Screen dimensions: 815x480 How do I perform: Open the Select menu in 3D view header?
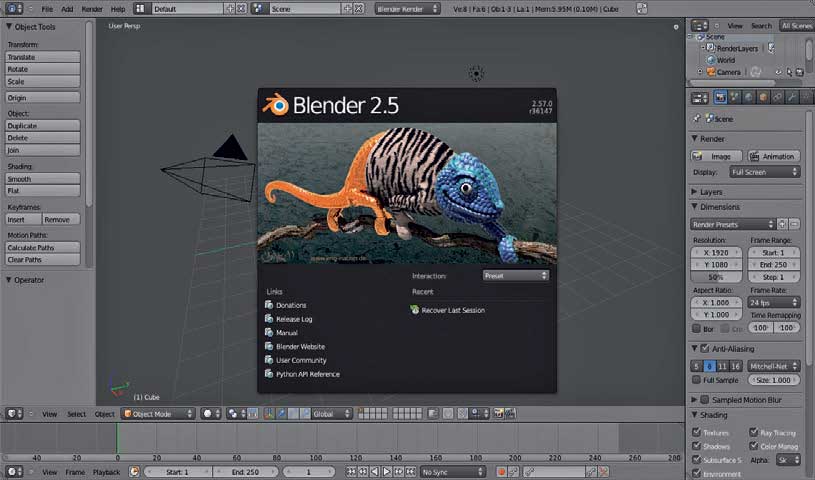(76, 414)
